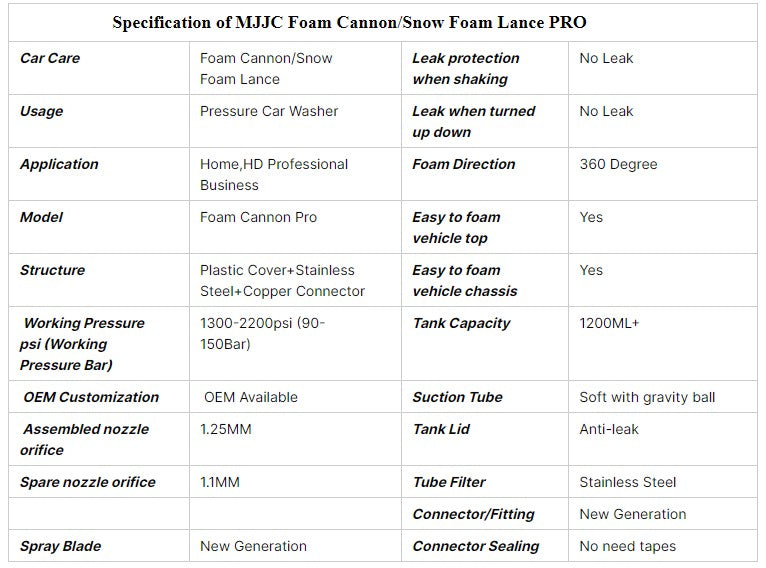766x568 pixels.
Task: Select the "Stainless Steel" tube filter value
Action: pos(627,482)
